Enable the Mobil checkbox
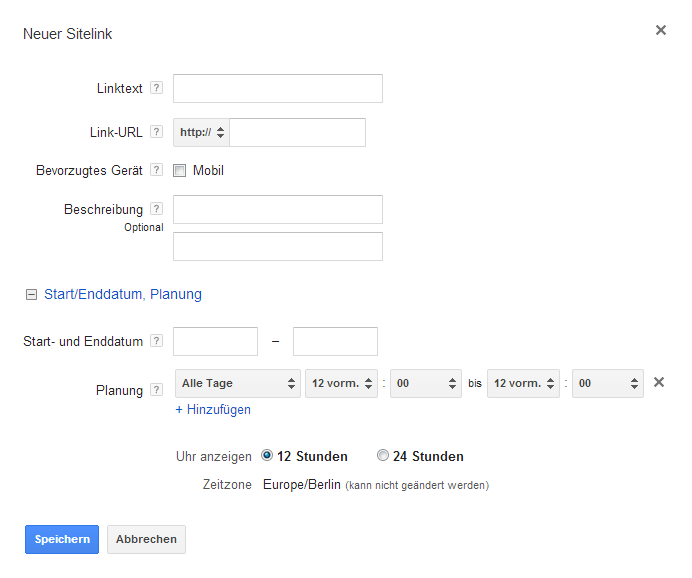The height and width of the screenshot is (578, 692). tap(180, 171)
